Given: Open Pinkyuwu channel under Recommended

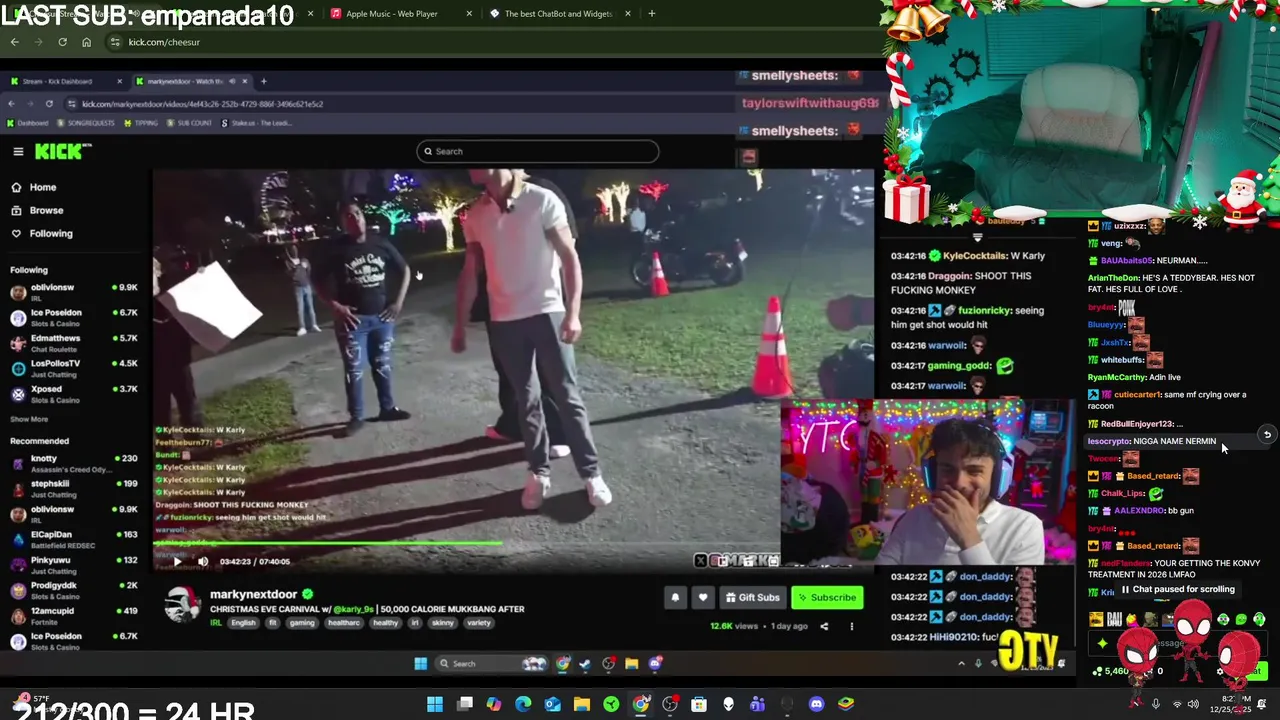Looking at the screenshot, I should [x=74, y=565].
